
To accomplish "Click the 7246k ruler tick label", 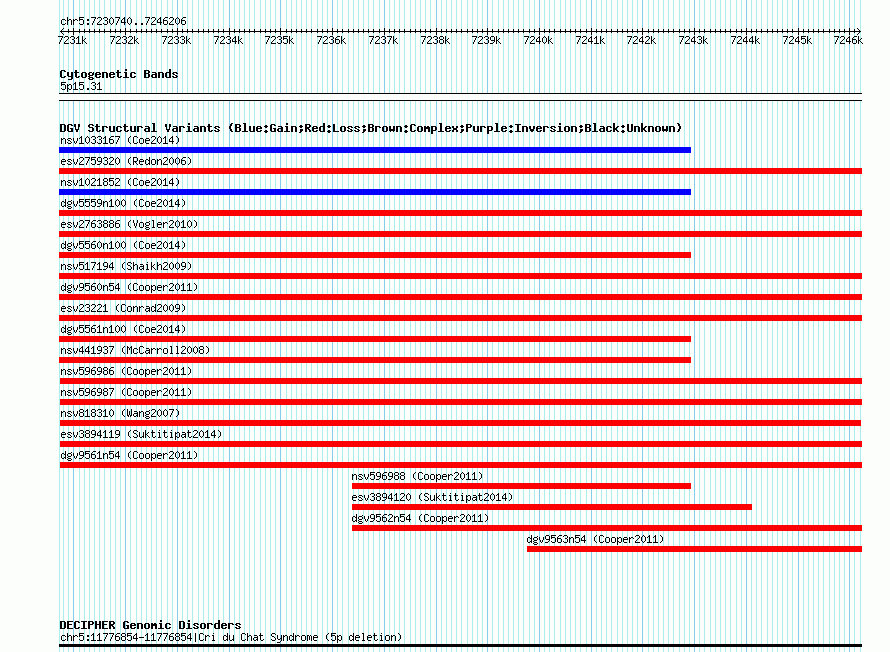I will [848, 40].
